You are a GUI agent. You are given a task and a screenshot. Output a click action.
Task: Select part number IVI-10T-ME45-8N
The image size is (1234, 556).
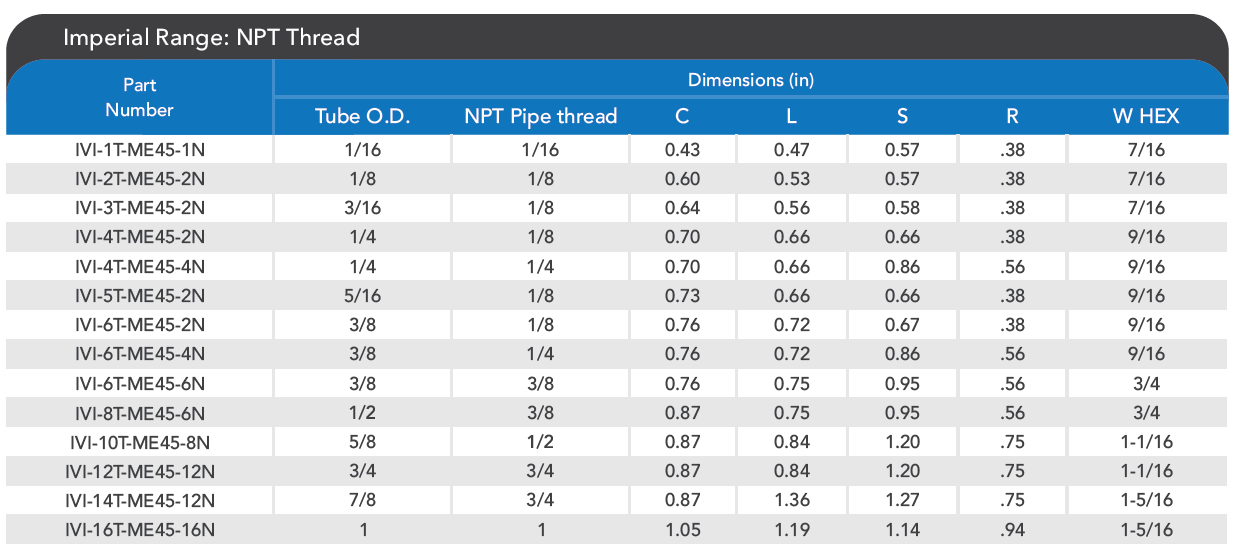(x=140, y=442)
